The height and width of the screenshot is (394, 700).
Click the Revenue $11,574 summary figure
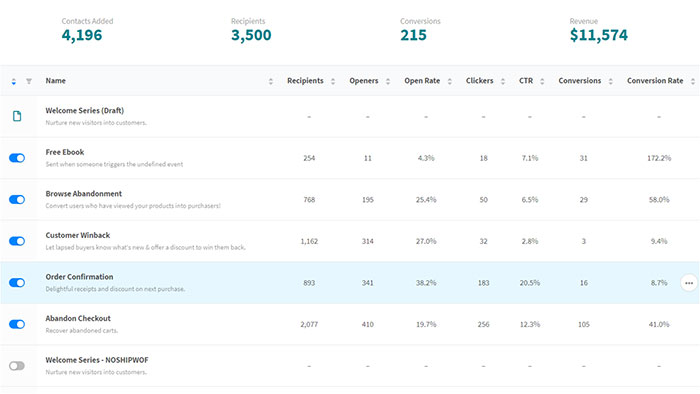click(x=599, y=35)
